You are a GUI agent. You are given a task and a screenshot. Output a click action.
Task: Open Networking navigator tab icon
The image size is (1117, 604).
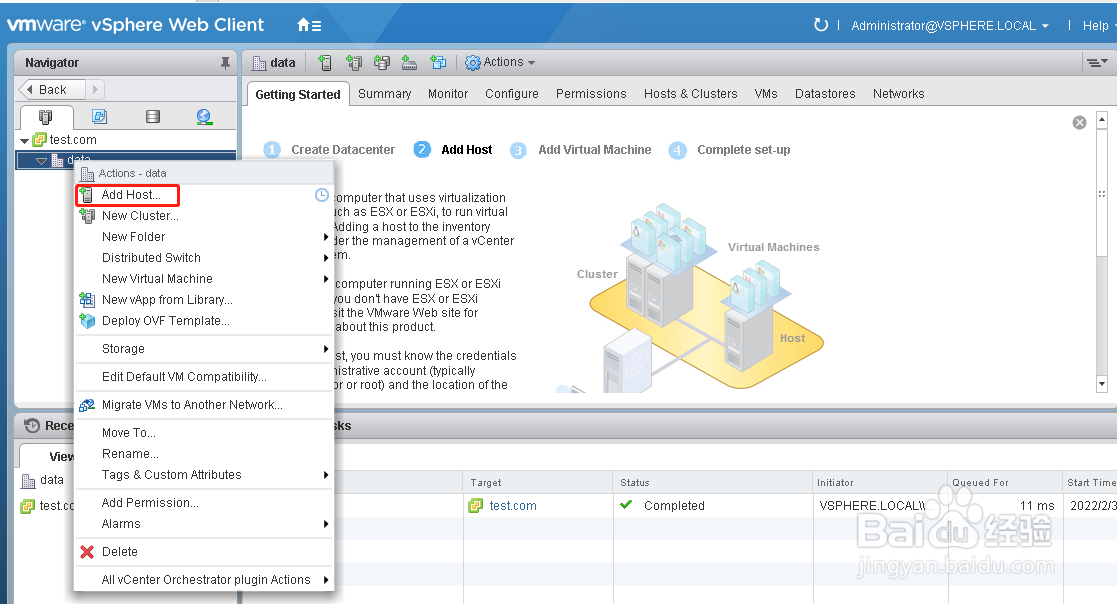click(x=204, y=116)
